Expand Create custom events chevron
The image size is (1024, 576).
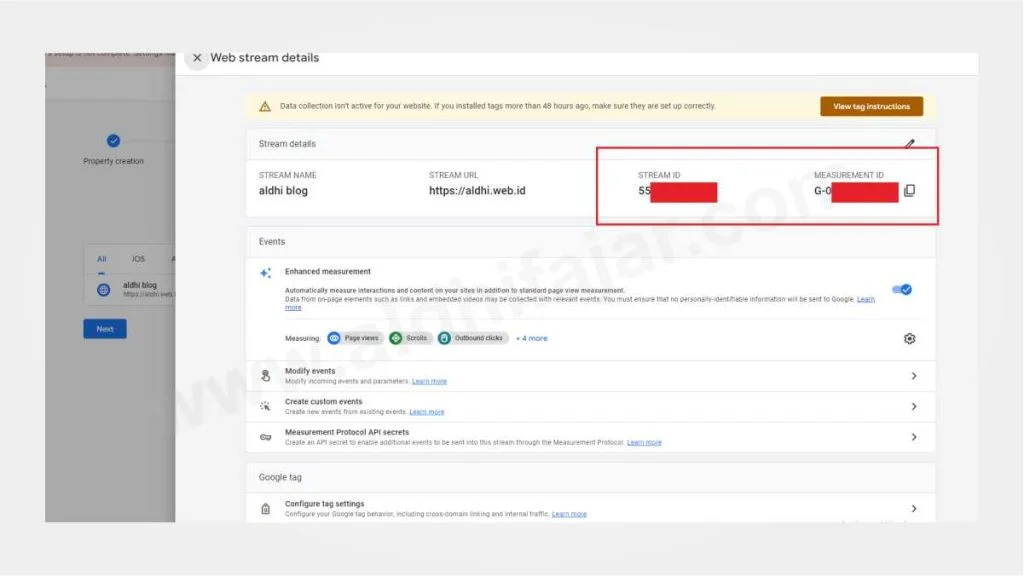tap(914, 407)
